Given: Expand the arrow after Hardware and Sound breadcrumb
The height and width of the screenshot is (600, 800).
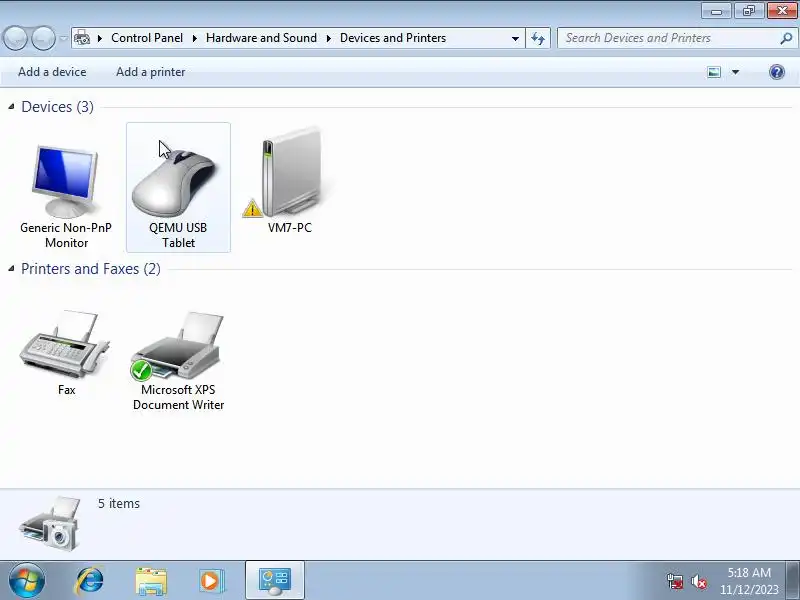Looking at the screenshot, I should coord(329,38).
